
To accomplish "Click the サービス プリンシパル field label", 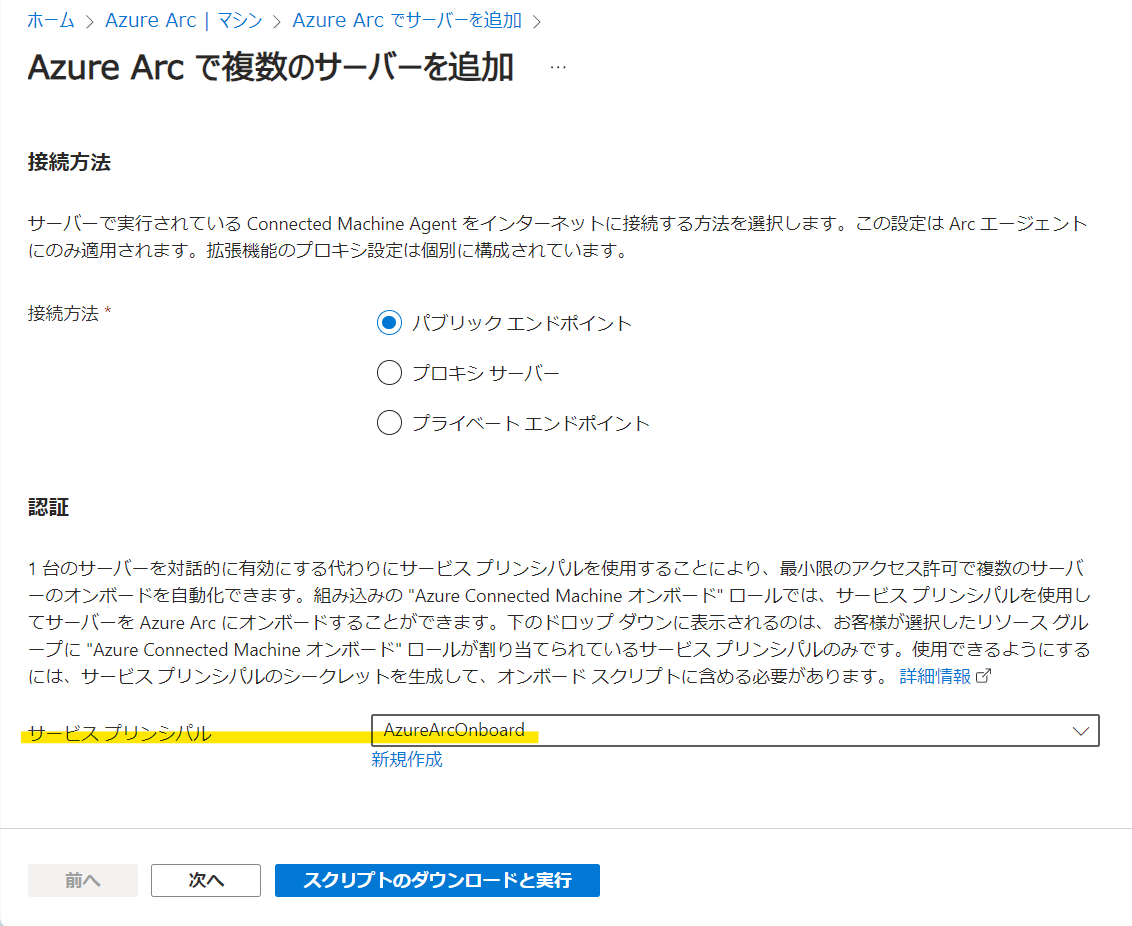I will (120, 733).
